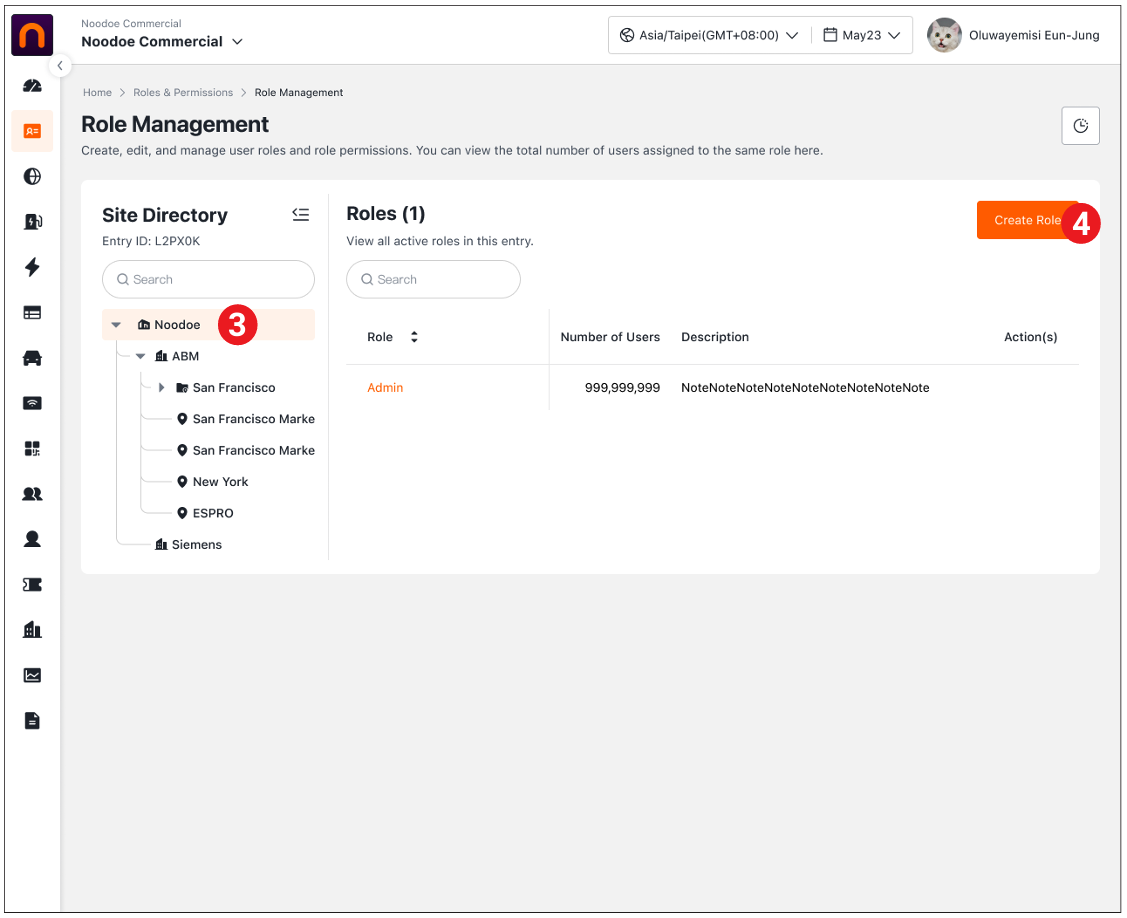Open the May23 date picker dropdown
This screenshot has width=1127, height=918.
tap(861, 35)
